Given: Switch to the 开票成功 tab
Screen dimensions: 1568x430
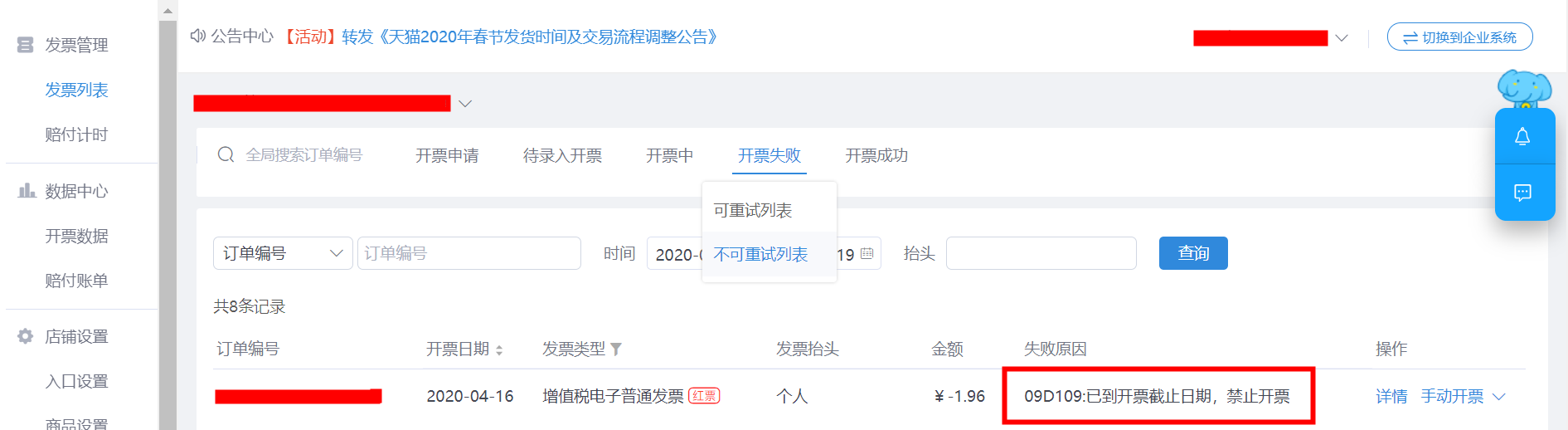Looking at the screenshot, I should point(876,155).
